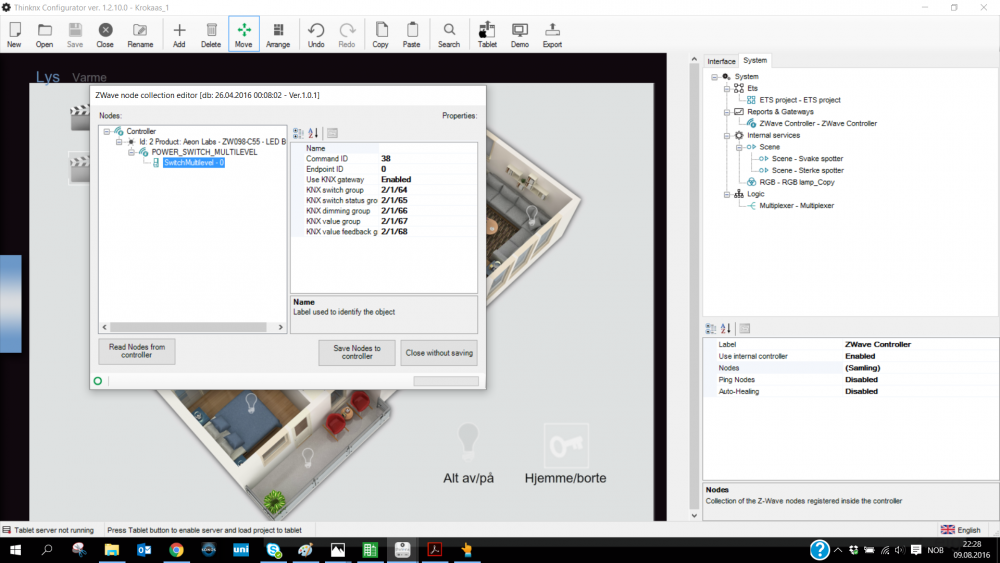1000x563 pixels.
Task: Switch to the Interface tab
Action: pyautogui.click(x=721, y=61)
